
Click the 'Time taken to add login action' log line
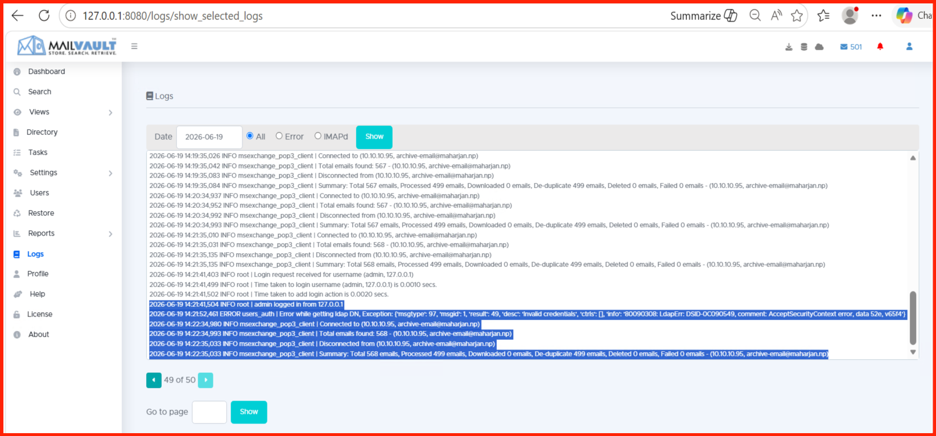point(269,294)
